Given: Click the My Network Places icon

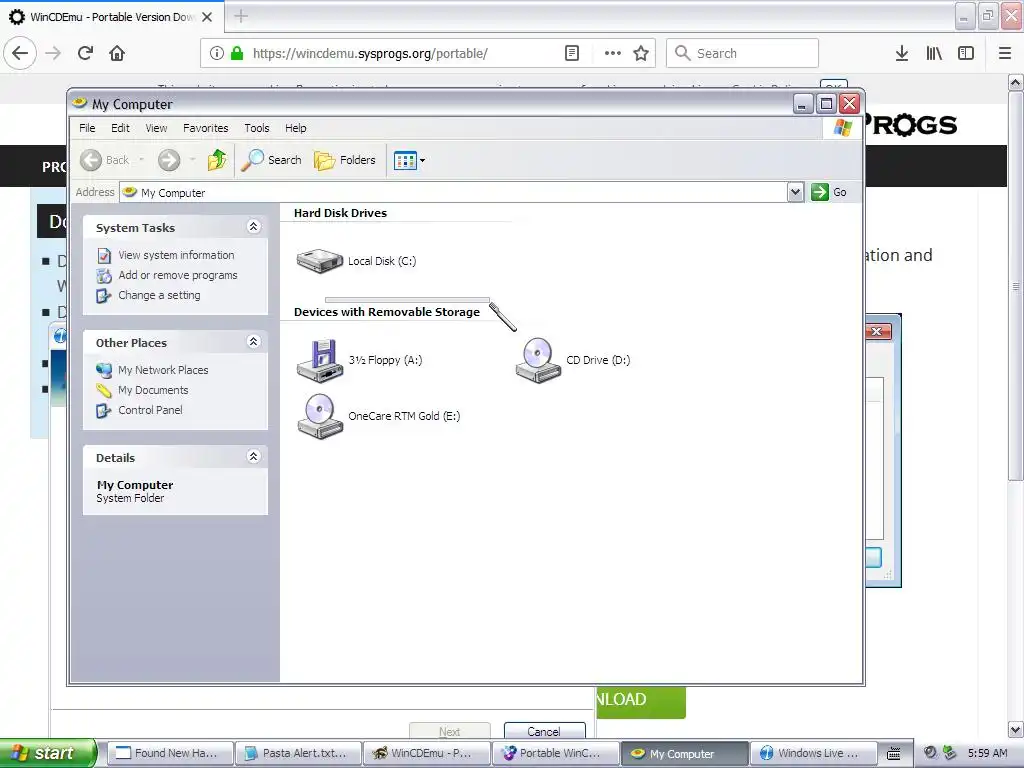Looking at the screenshot, I should 104,370.
